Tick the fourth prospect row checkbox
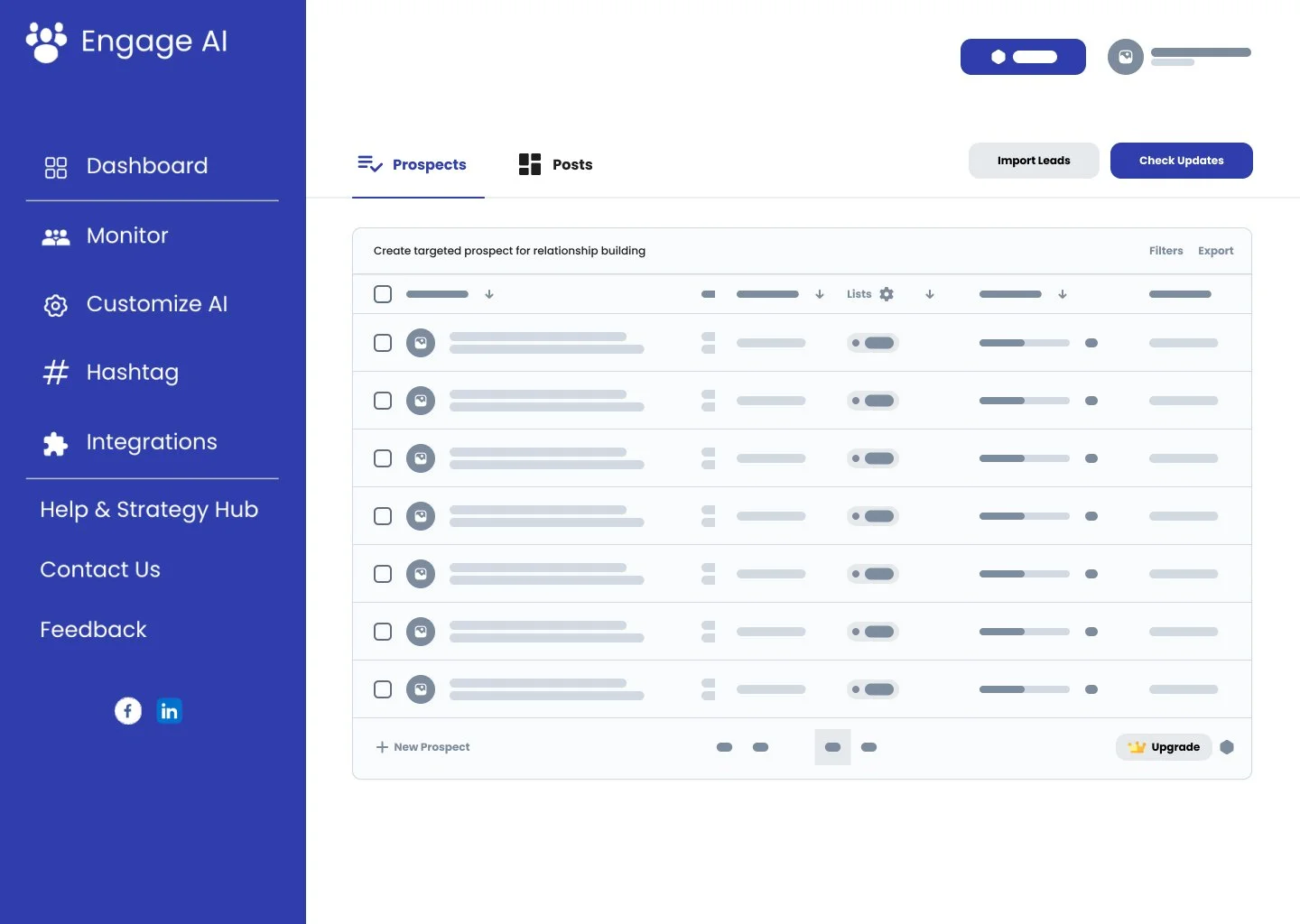The image size is (1300, 924). 383,516
